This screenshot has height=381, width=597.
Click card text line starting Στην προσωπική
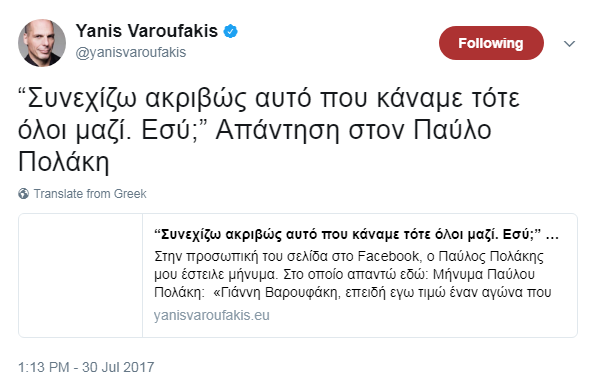(x=349, y=256)
